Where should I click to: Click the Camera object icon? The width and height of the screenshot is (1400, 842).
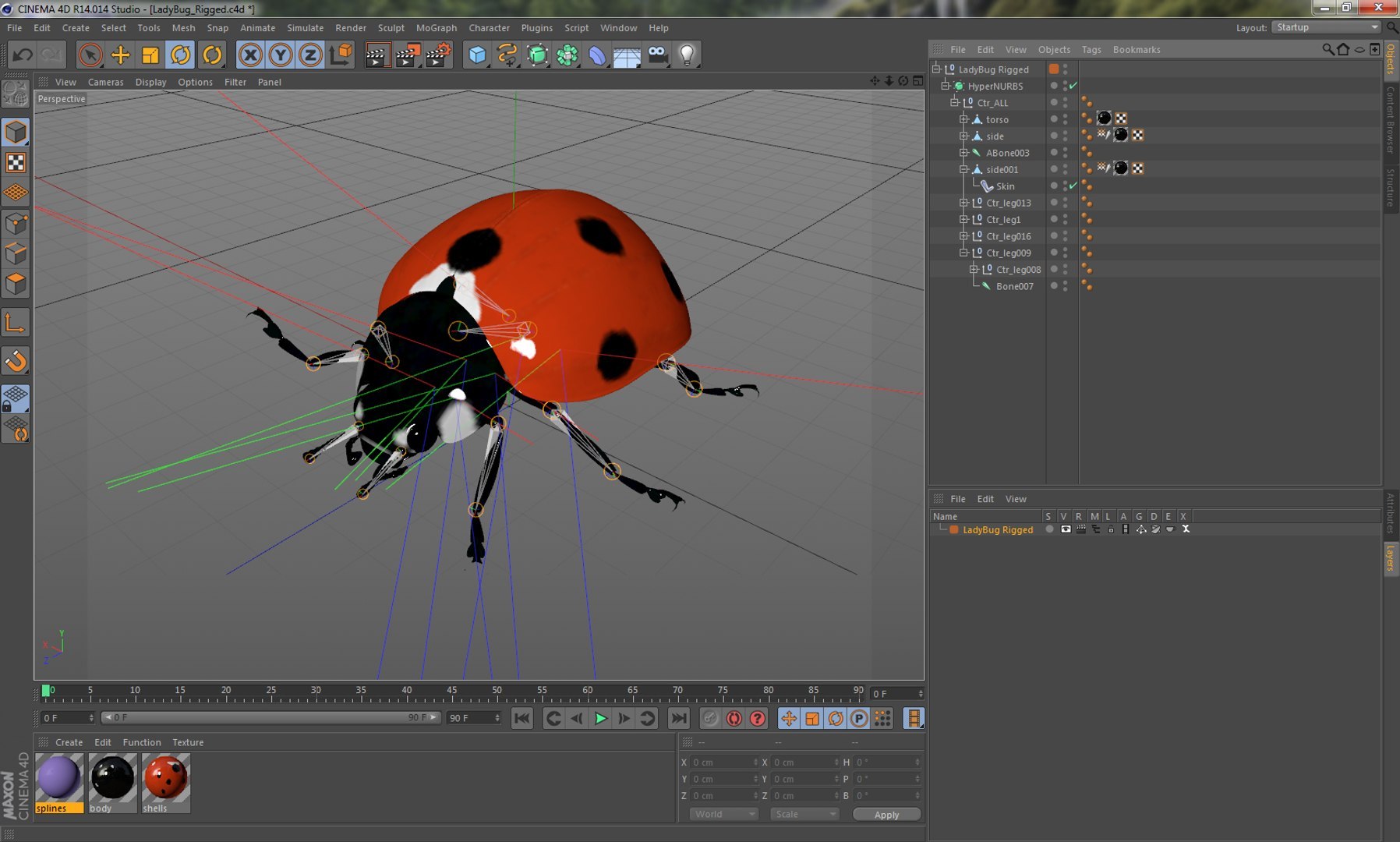point(658,55)
